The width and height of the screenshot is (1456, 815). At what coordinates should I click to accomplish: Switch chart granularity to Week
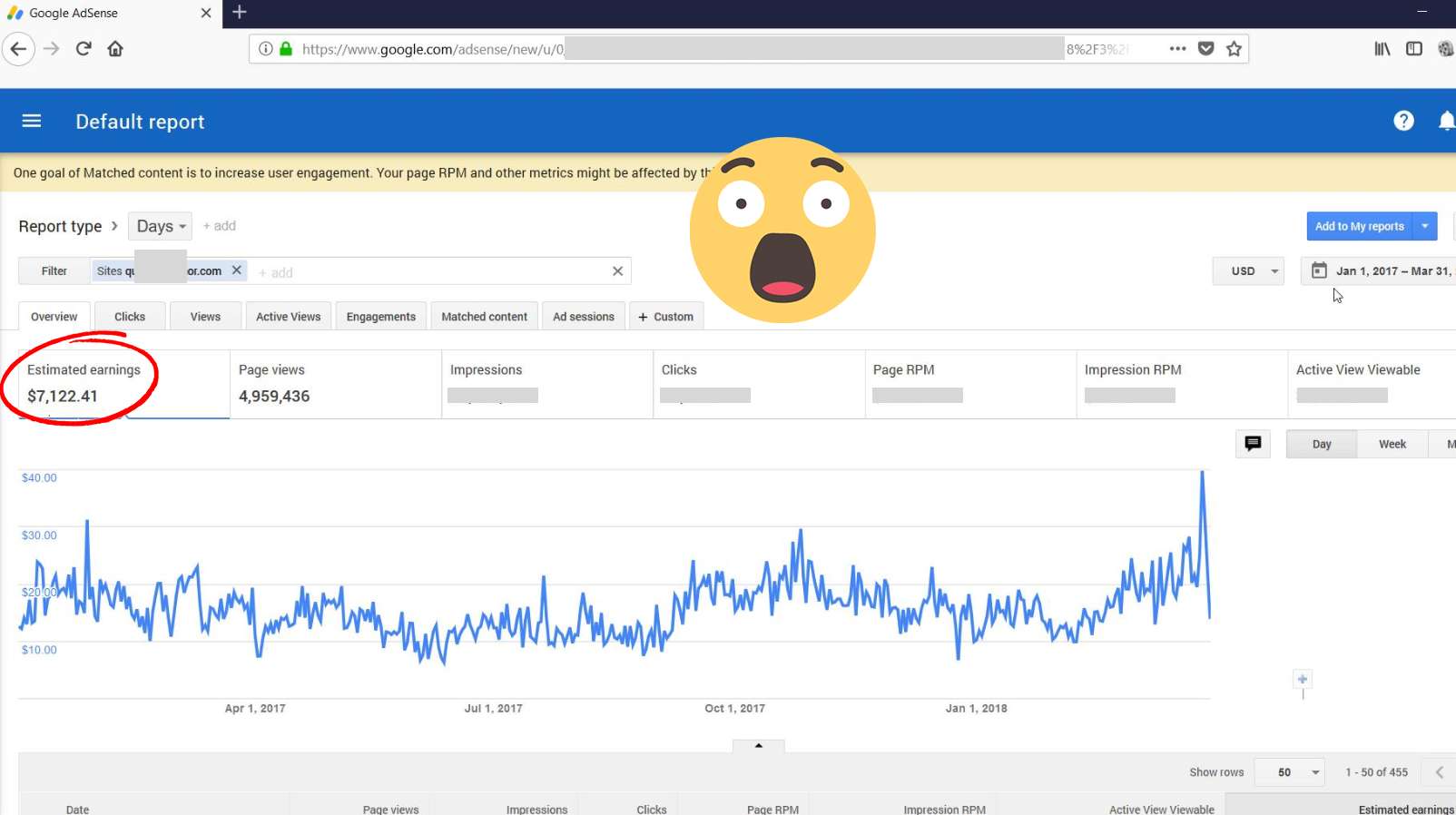(x=1392, y=444)
